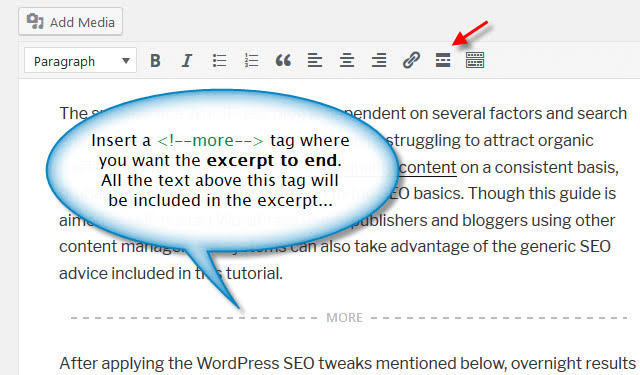This screenshot has width=640, height=375.
Task: Click the insert link icon
Action: click(x=411, y=60)
